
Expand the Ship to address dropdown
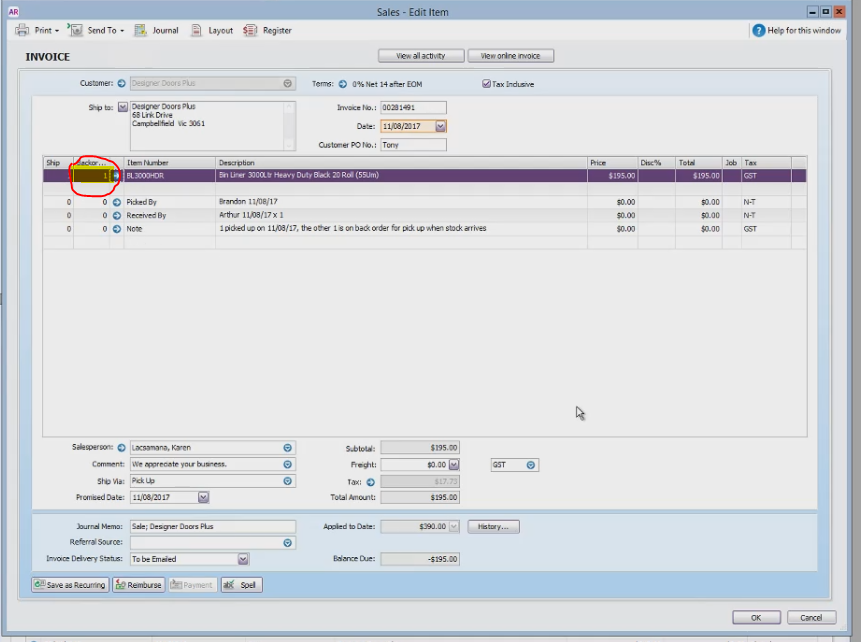pos(122,107)
